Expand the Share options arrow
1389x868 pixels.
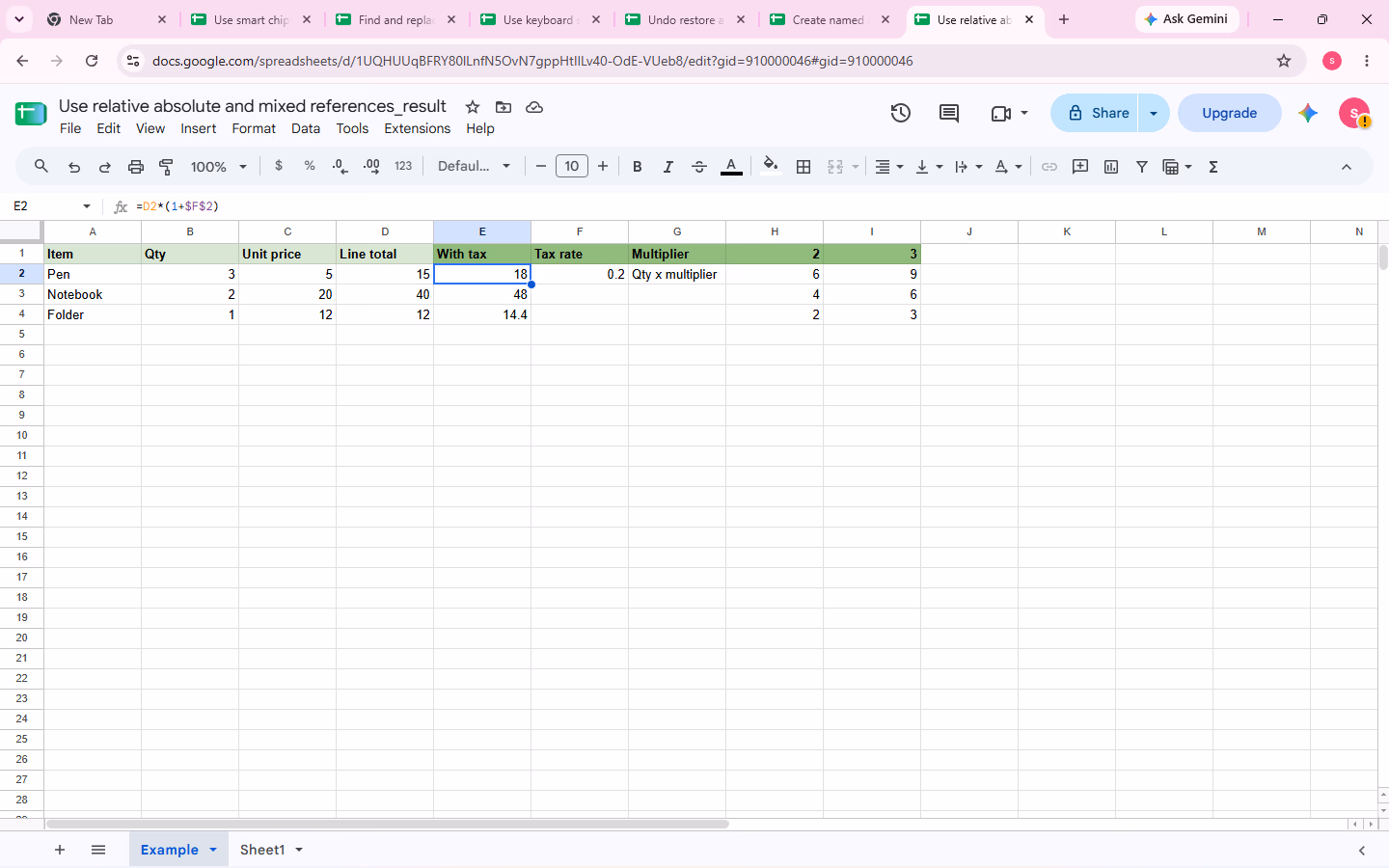tap(1154, 113)
